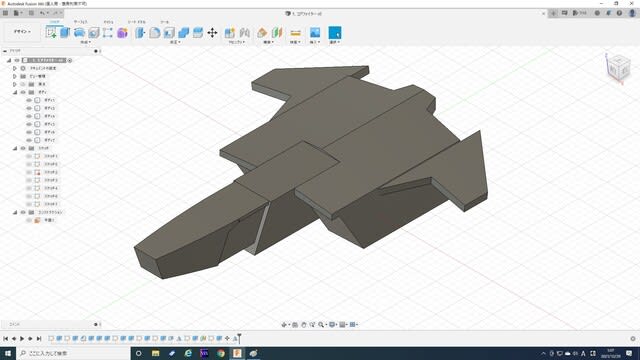Switch to the Sheet Metal (シートメタル) tab
The height and width of the screenshot is (360, 640).
click(137, 22)
